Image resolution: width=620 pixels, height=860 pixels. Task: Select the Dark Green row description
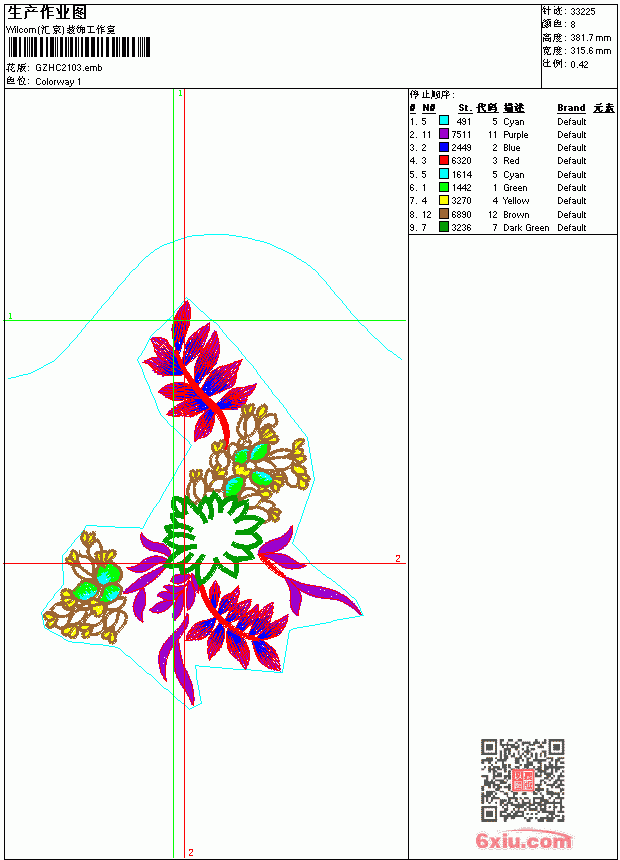coord(526,228)
